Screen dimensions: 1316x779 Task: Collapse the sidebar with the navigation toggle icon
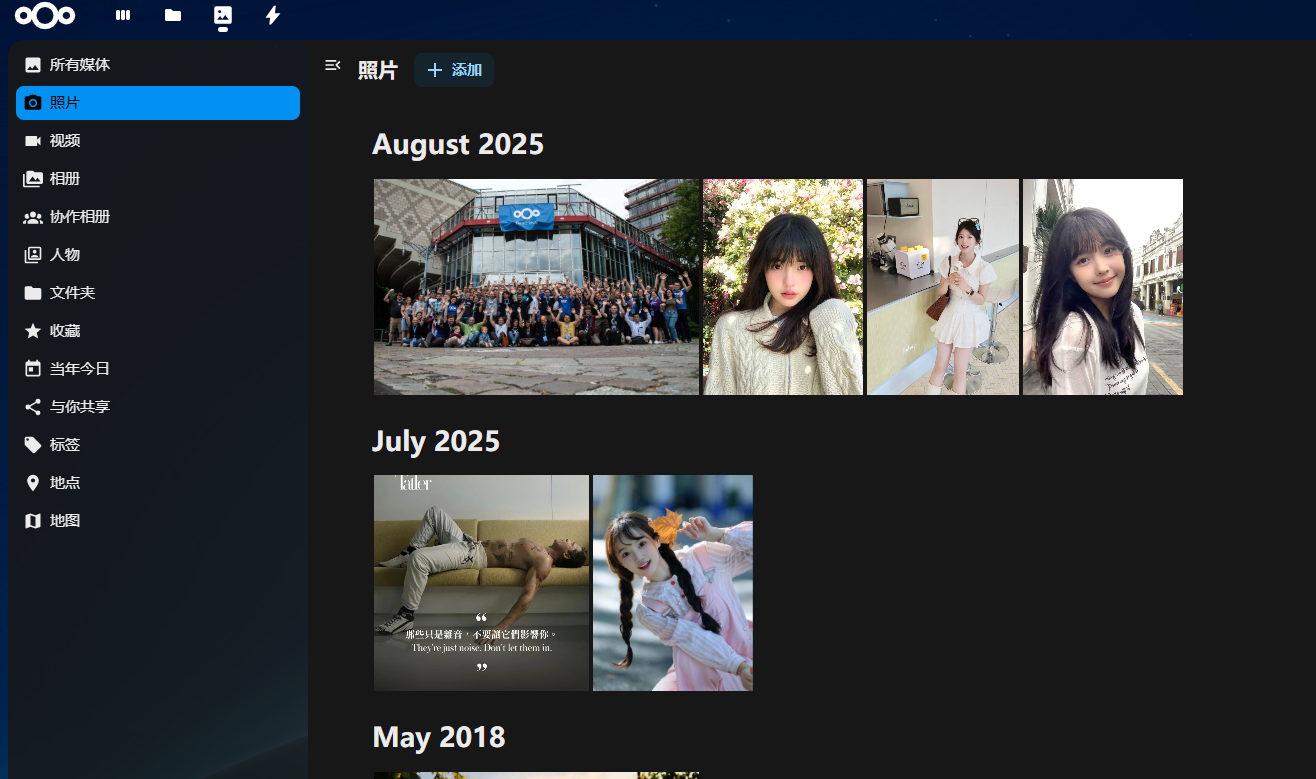tap(333, 65)
